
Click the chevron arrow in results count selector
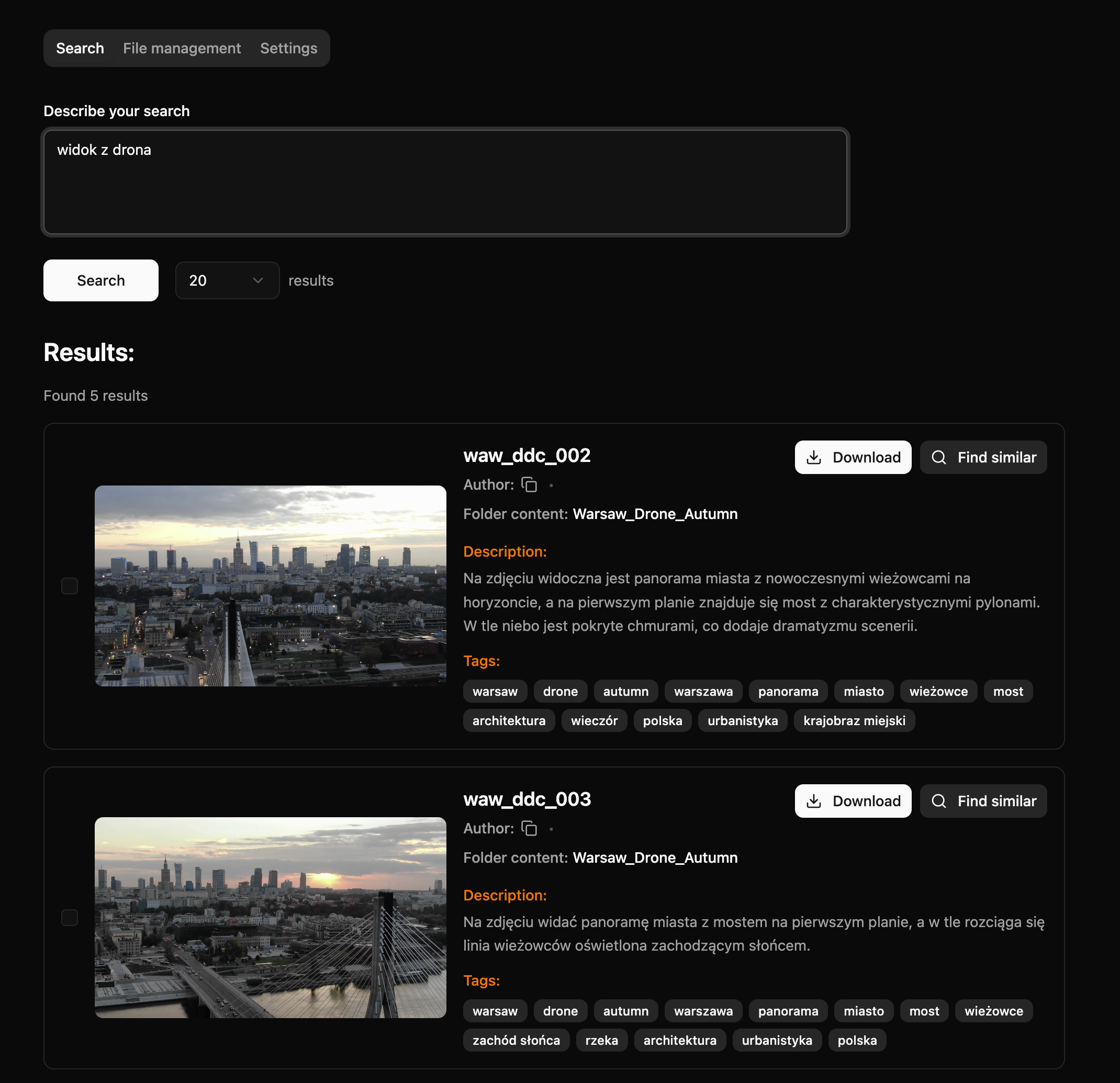257,280
